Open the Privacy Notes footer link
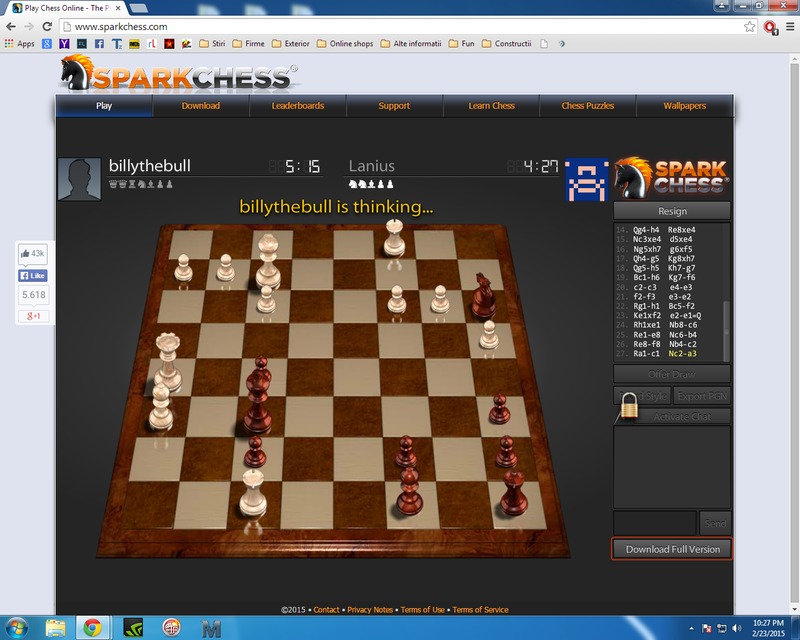Screen dimensions: 800x640 pos(370,609)
